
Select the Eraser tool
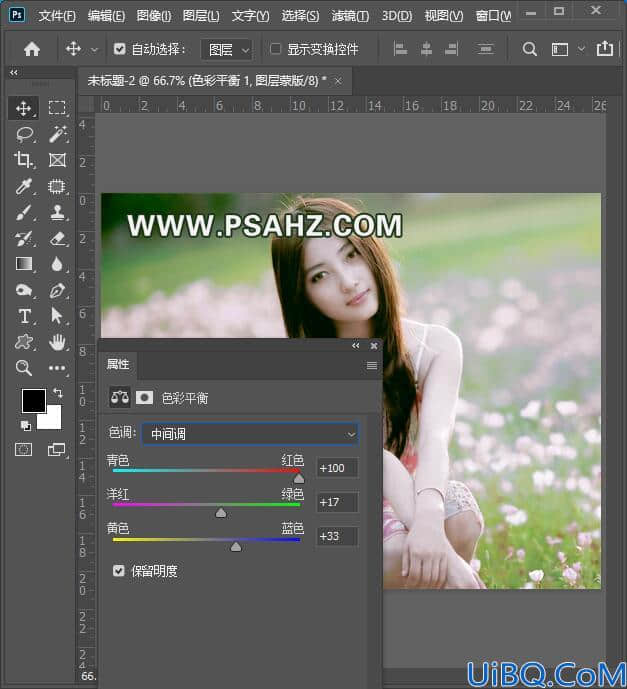tap(57, 239)
